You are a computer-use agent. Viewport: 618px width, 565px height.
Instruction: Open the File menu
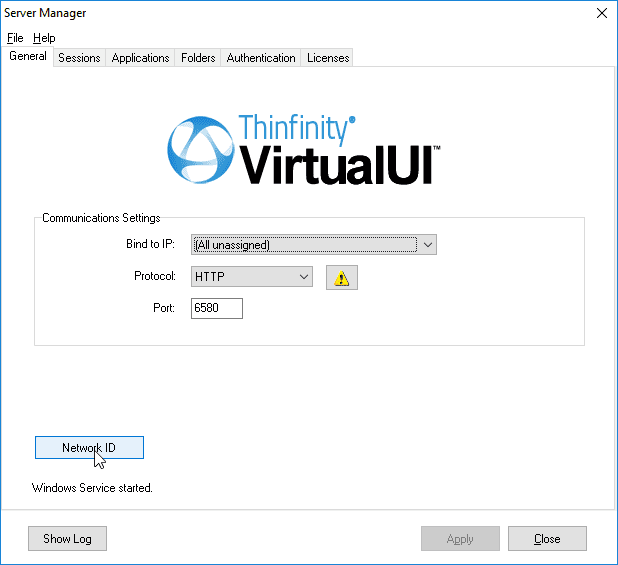tap(15, 38)
